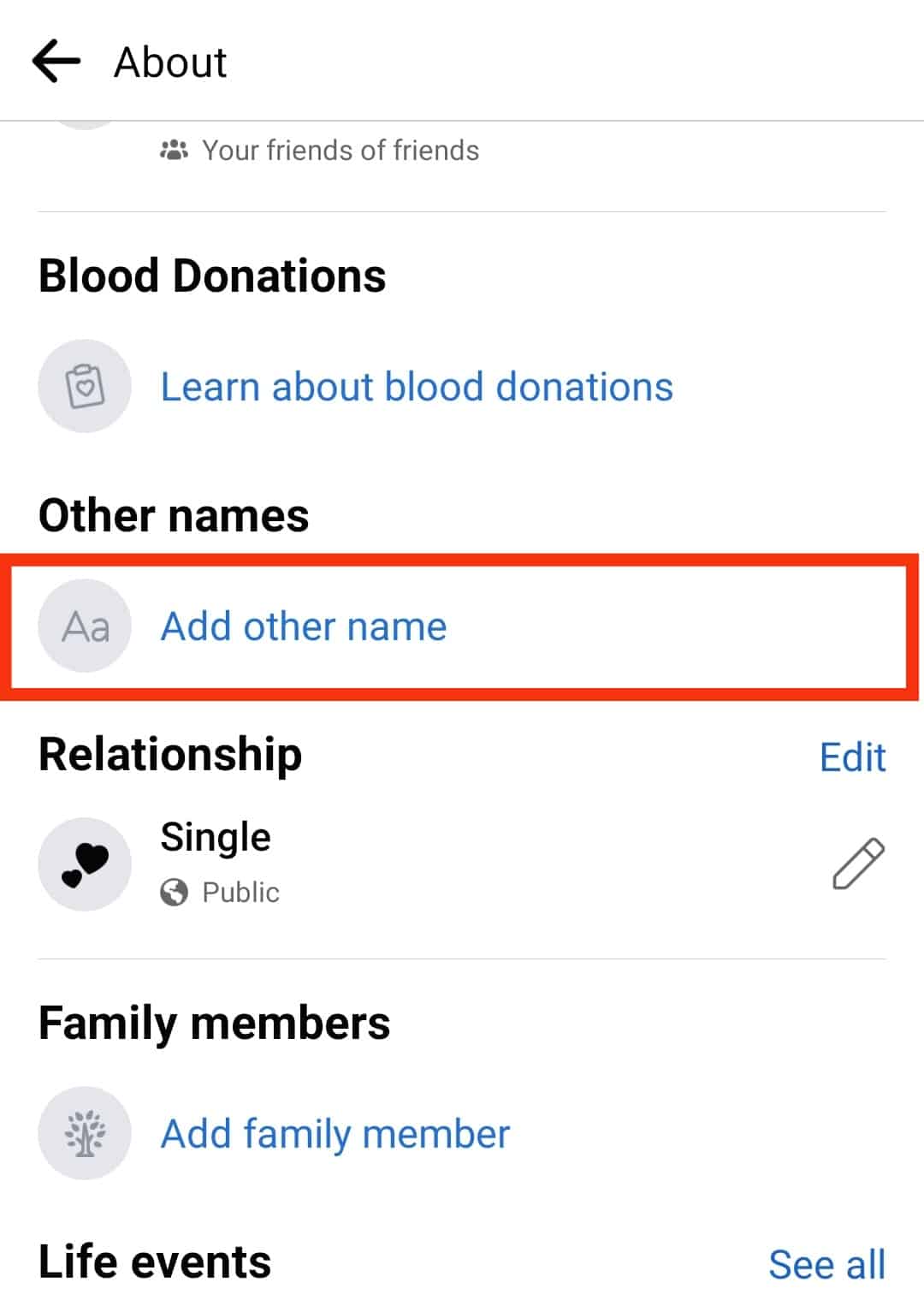Tap the friends of friends audience icon
Screen dimensions: 924x1300
pyautogui.click(x=174, y=151)
